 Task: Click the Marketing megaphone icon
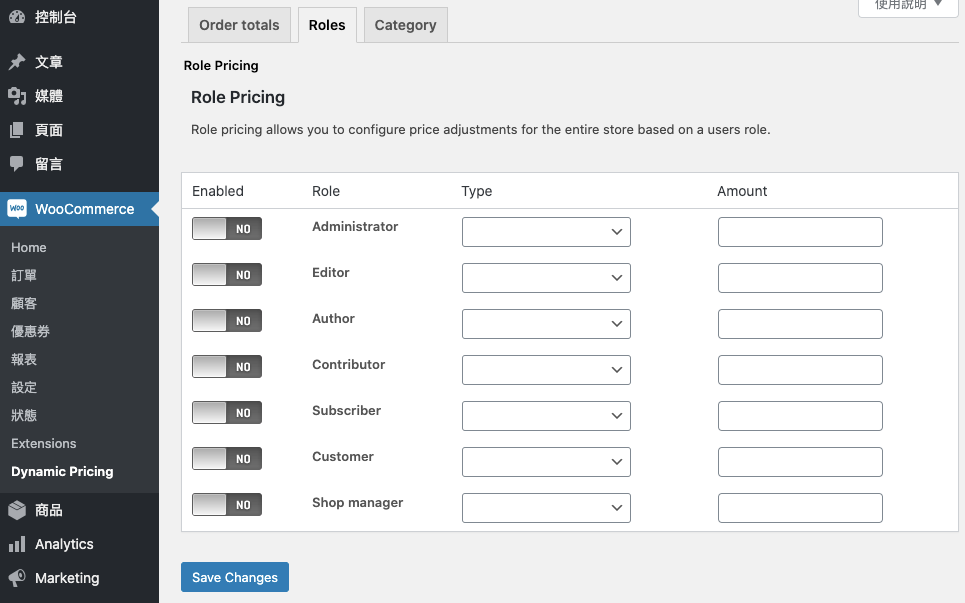click(17, 578)
